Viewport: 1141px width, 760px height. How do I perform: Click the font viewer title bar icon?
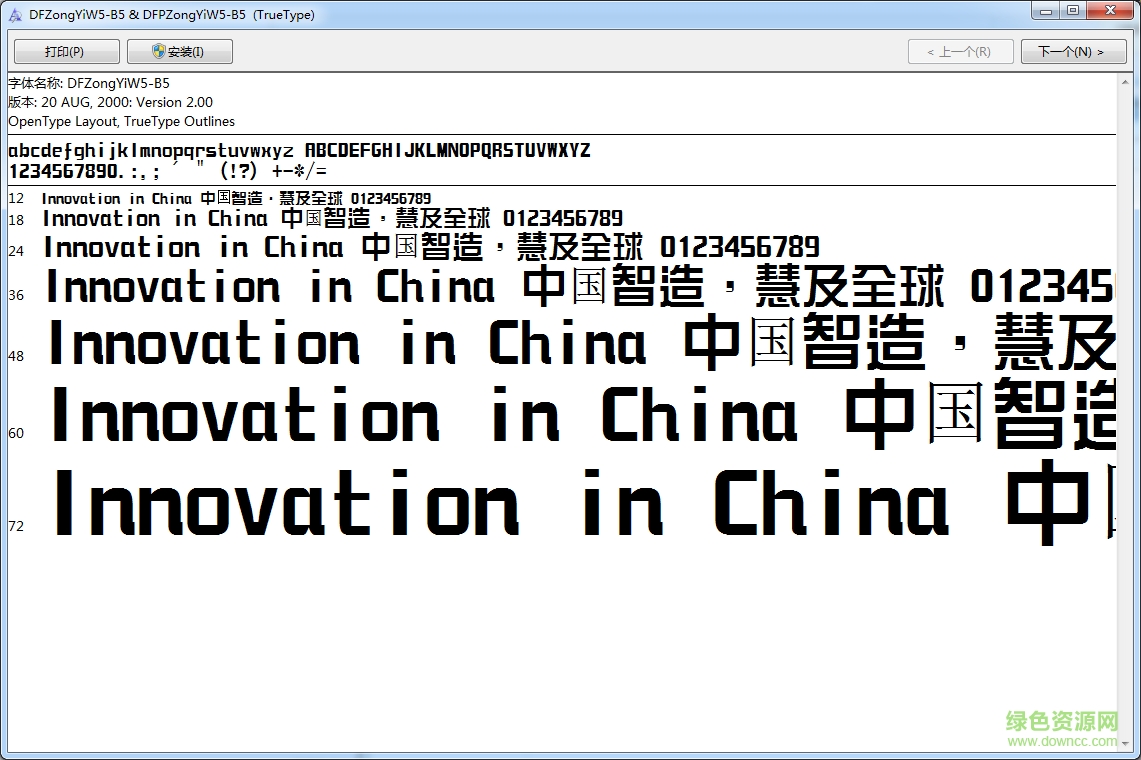click(x=15, y=15)
